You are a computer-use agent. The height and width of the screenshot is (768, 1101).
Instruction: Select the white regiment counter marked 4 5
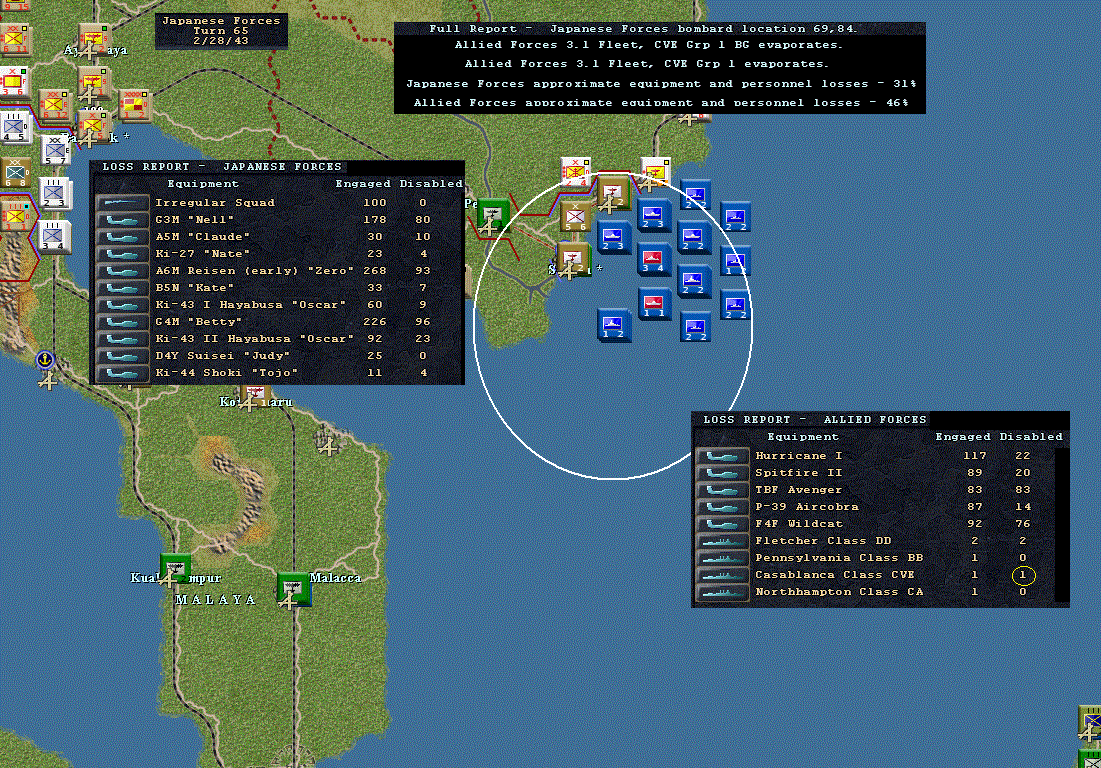[14, 127]
